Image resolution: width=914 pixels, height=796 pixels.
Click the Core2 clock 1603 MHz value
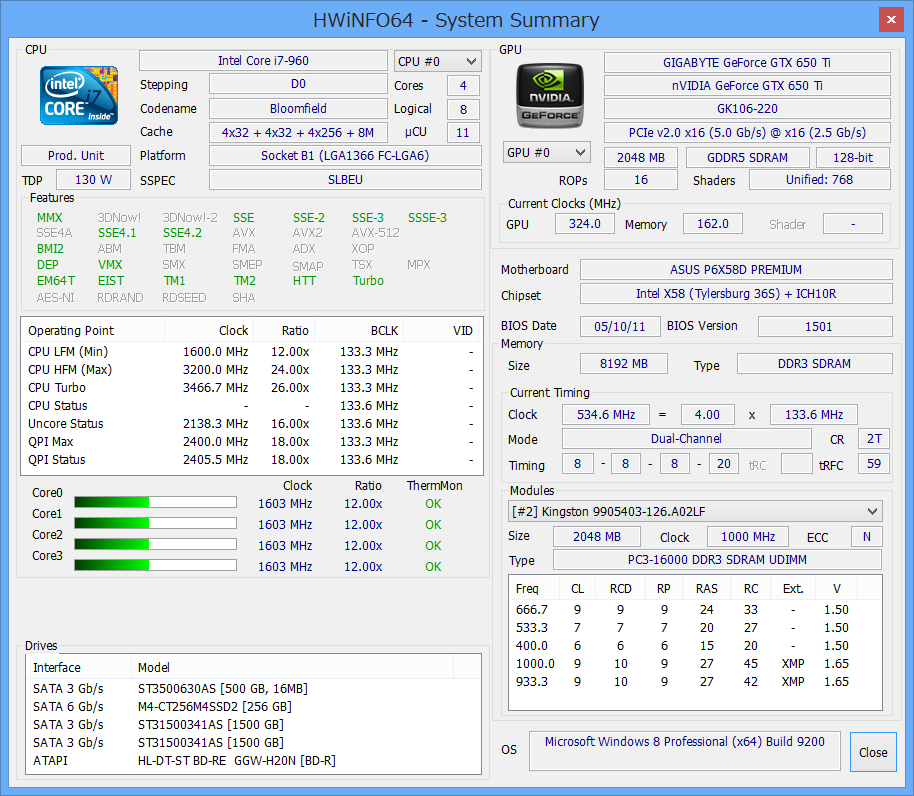285,545
